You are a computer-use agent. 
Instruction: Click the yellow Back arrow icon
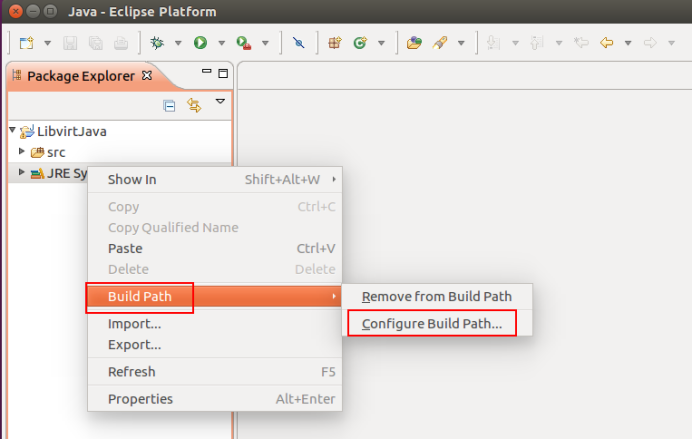[607, 43]
